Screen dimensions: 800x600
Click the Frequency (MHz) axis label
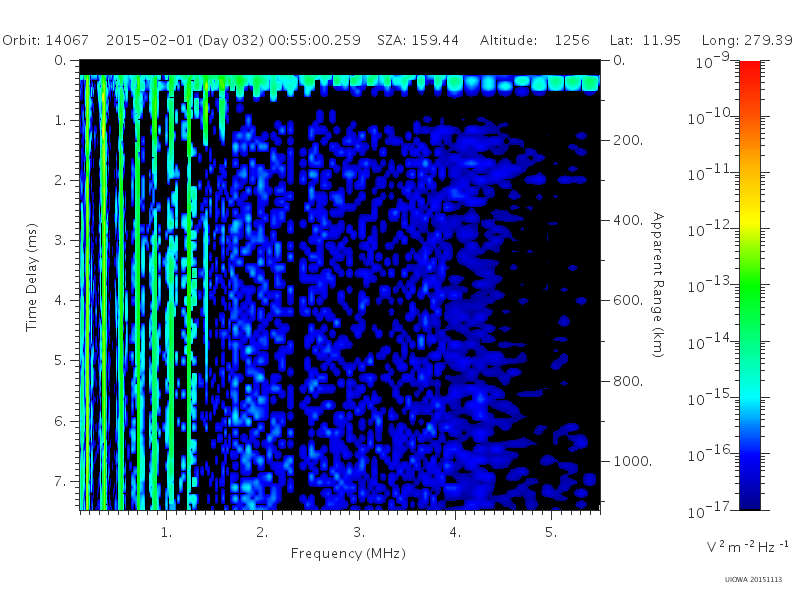click(x=348, y=554)
